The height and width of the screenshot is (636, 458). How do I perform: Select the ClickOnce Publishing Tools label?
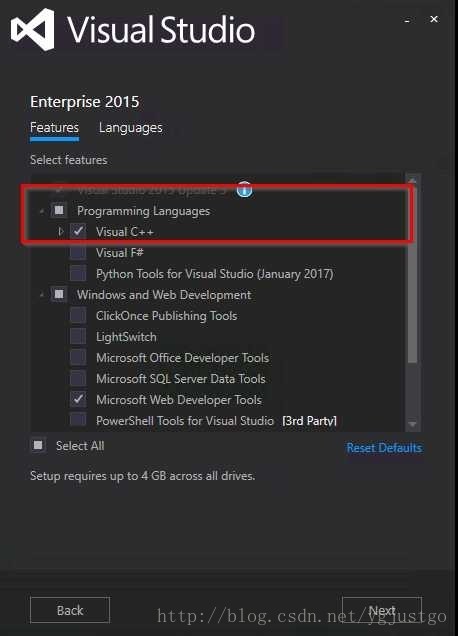(x=166, y=316)
